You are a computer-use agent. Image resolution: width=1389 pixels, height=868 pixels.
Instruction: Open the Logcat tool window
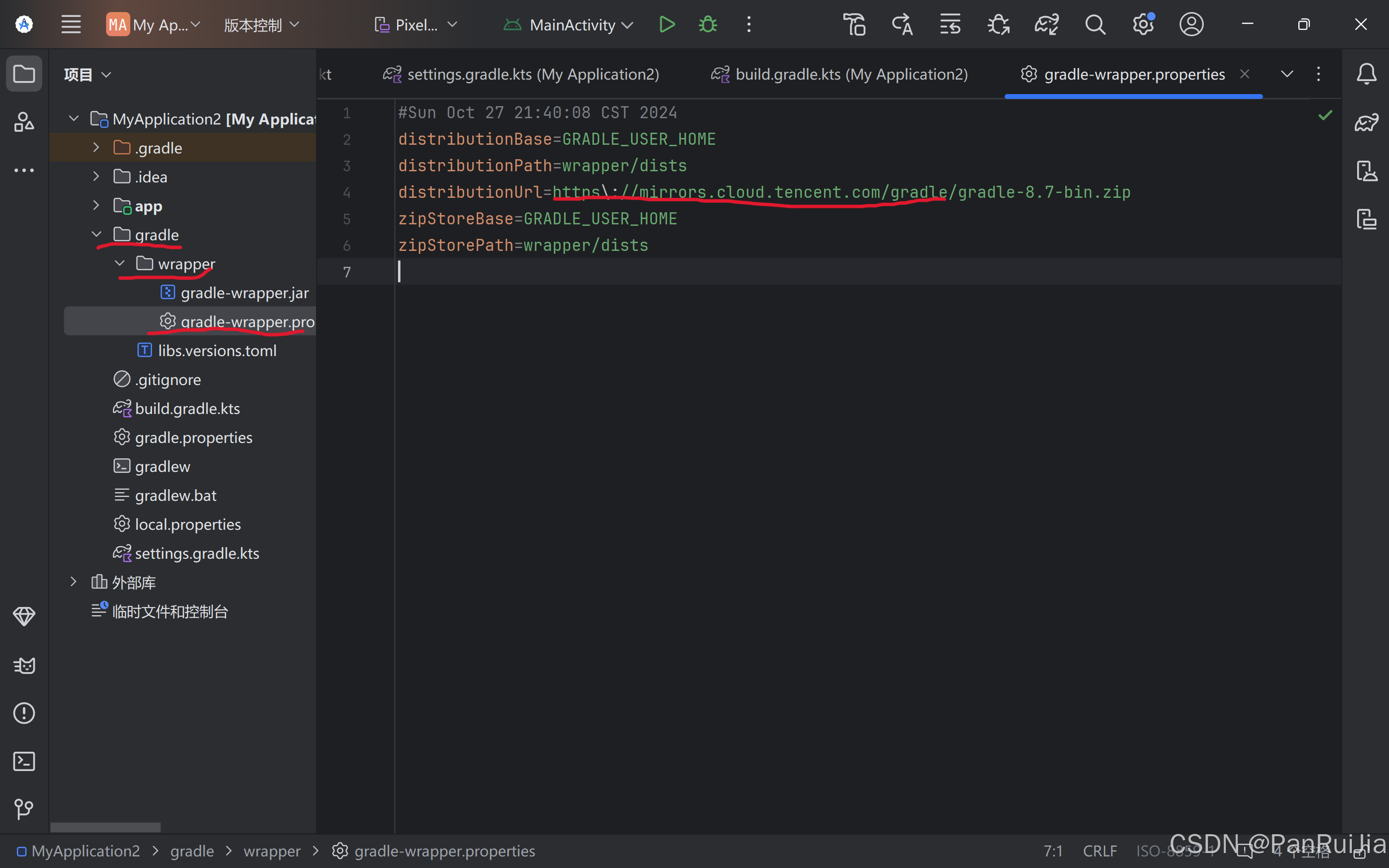[x=24, y=665]
